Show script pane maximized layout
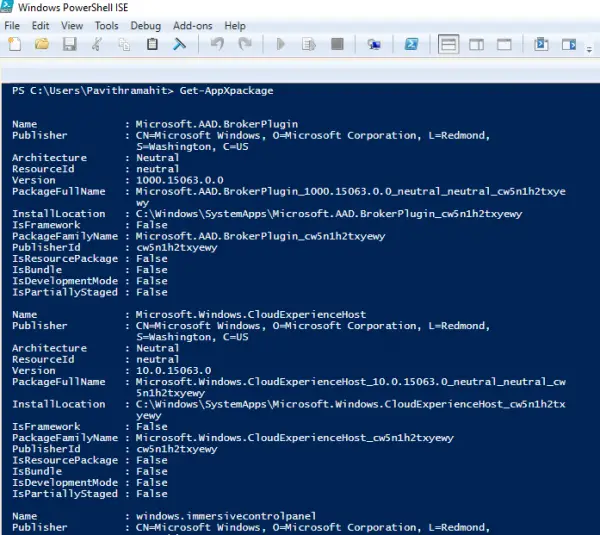 pos(504,45)
